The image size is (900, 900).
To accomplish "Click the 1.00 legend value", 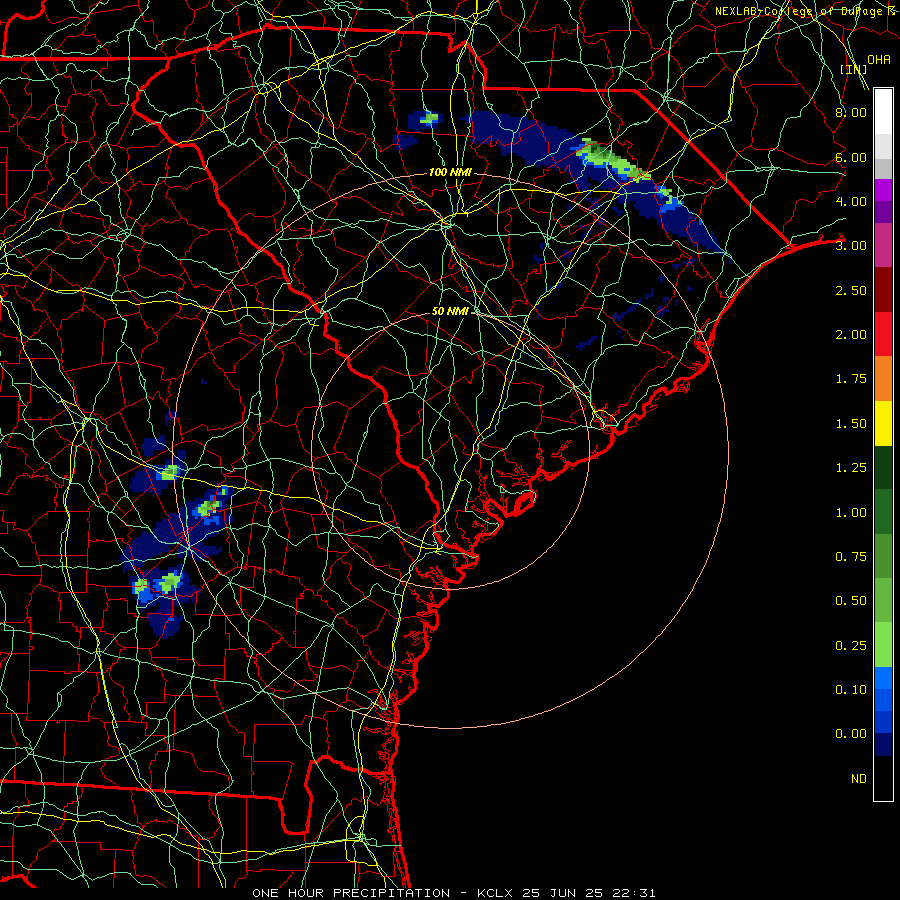I will 851,513.
